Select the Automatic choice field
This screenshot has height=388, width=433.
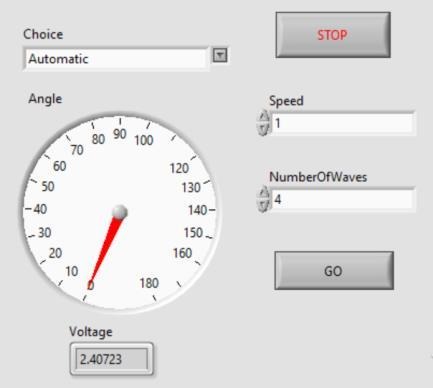point(116,59)
